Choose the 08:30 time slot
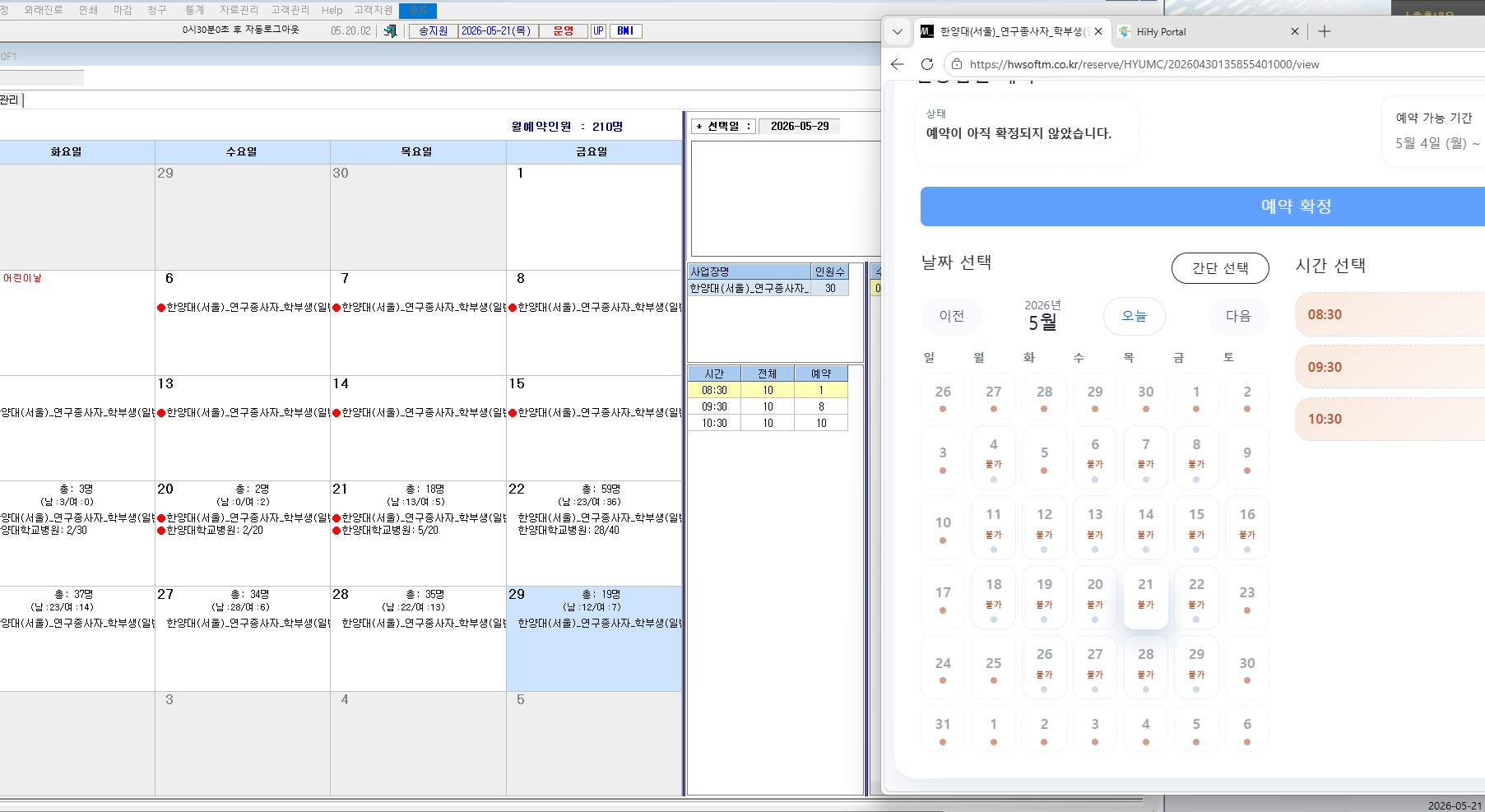Image resolution: width=1485 pixels, height=812 pixels. tap(1390, 314)
